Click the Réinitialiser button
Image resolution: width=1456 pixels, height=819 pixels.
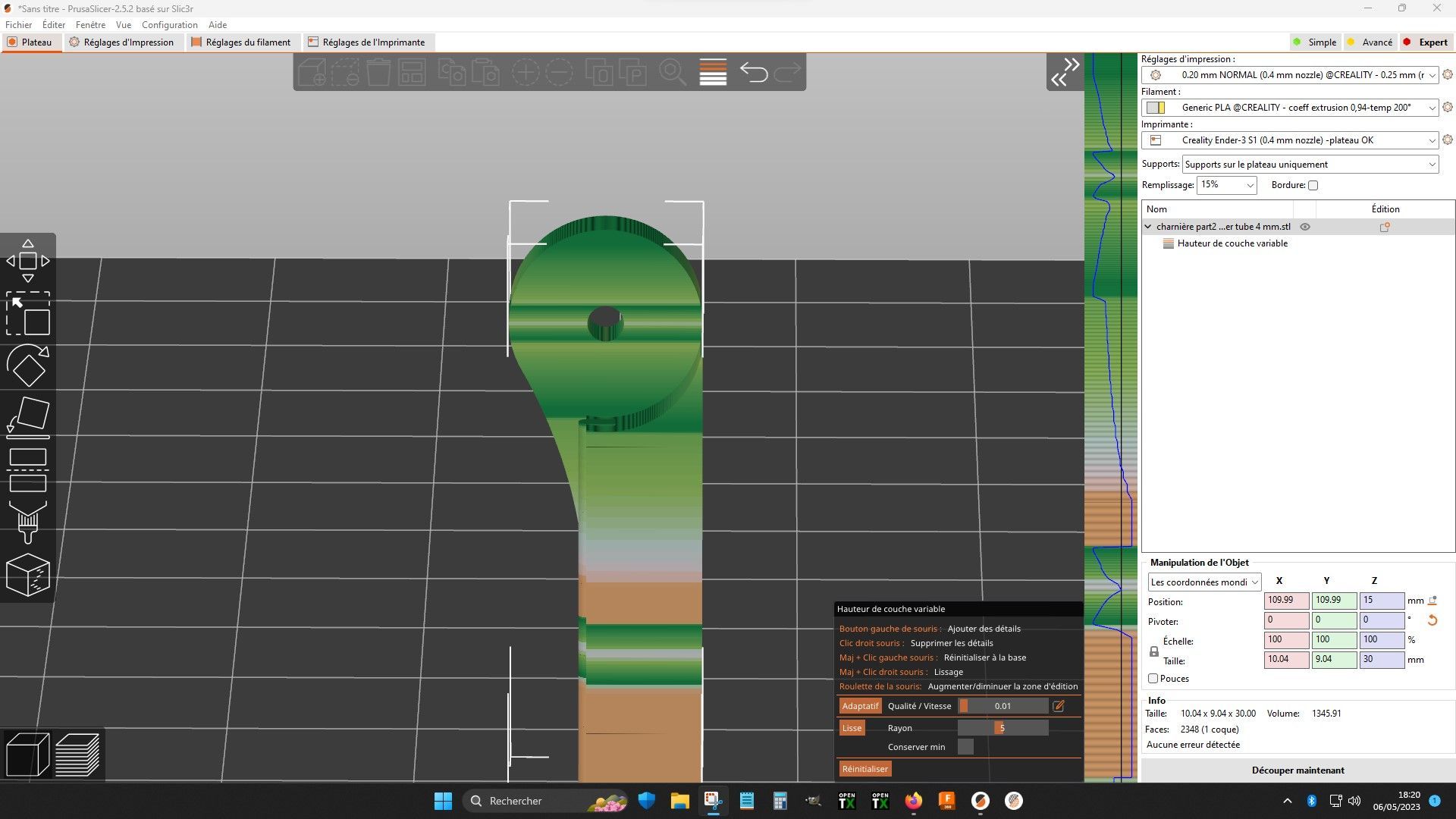pos(864,769)
